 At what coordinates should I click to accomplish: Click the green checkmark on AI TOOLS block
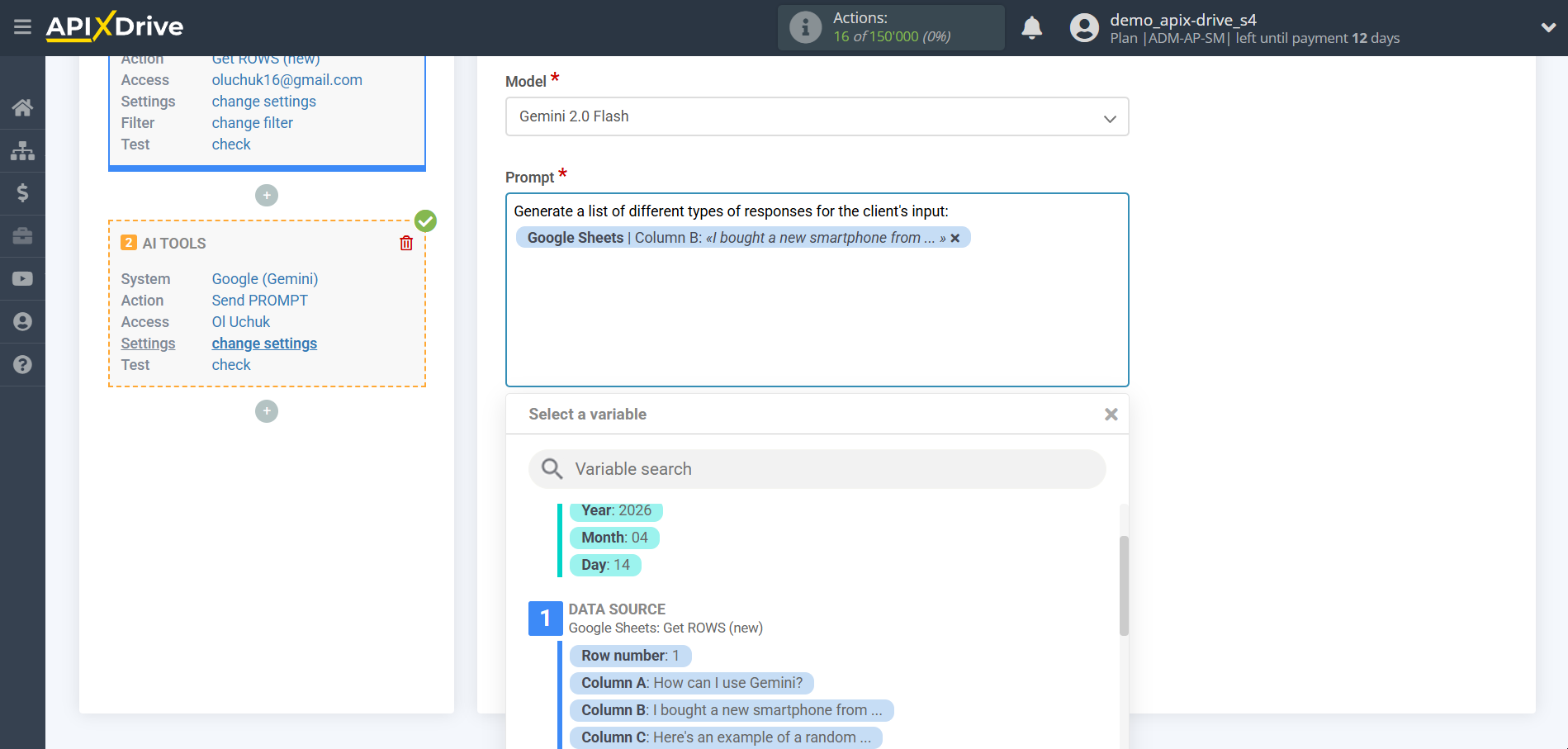point(425,221)
